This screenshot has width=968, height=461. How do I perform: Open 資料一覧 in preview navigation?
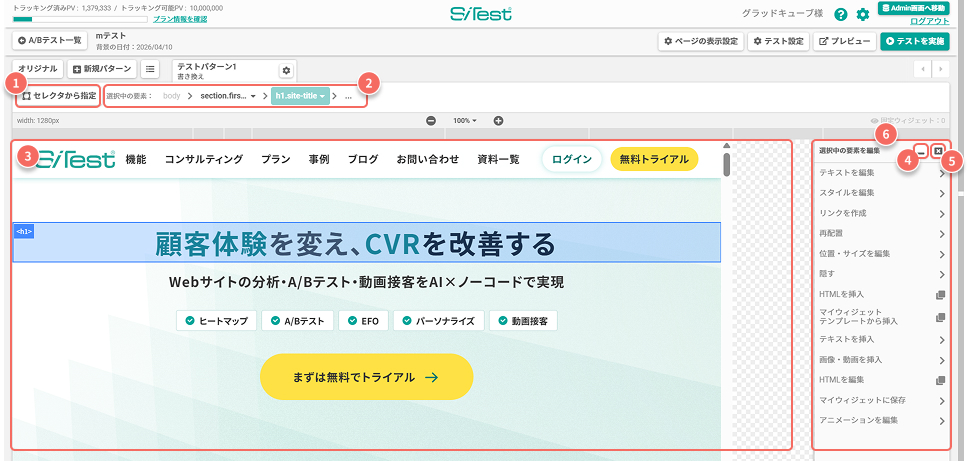coord(498,159)
